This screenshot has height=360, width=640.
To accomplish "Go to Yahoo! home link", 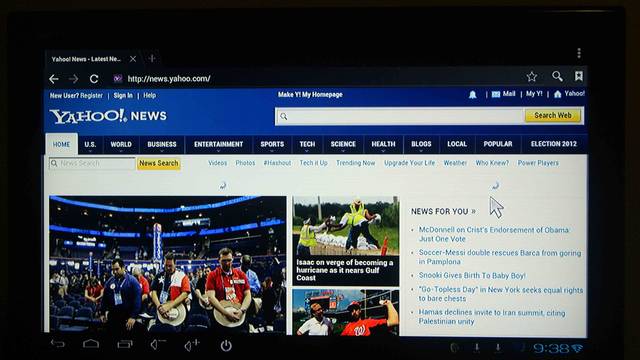I will 569,94.
